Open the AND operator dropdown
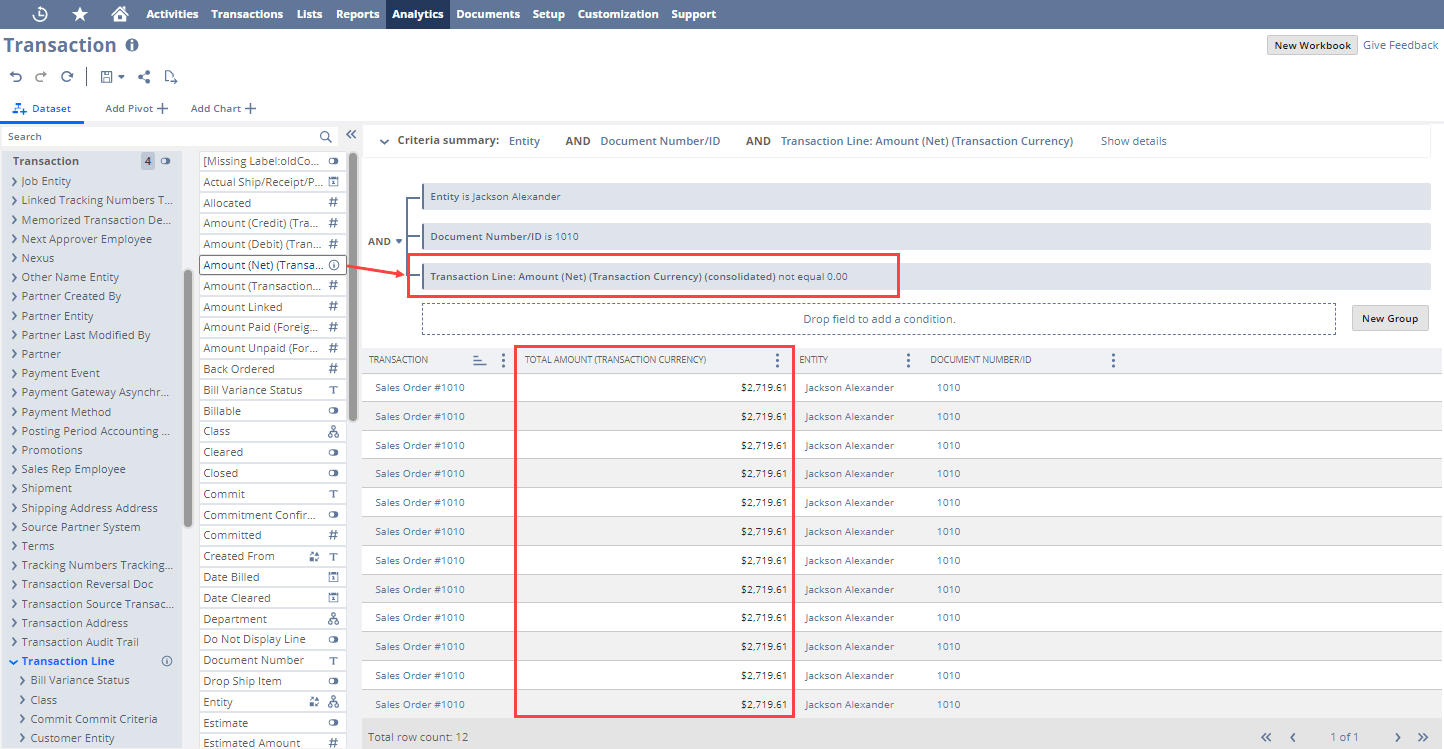The height and width of the screenshot is (749, 1444). pos(399,242)
